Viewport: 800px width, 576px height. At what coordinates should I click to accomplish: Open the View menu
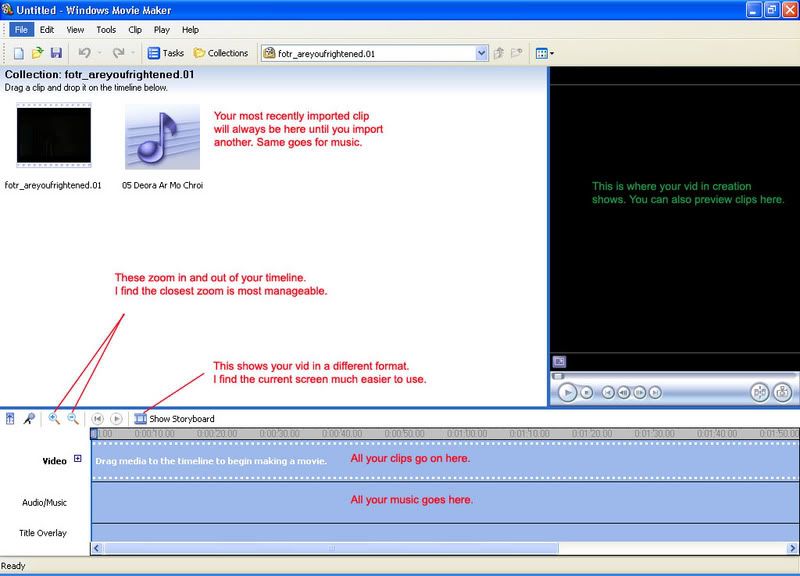point(76,30)
